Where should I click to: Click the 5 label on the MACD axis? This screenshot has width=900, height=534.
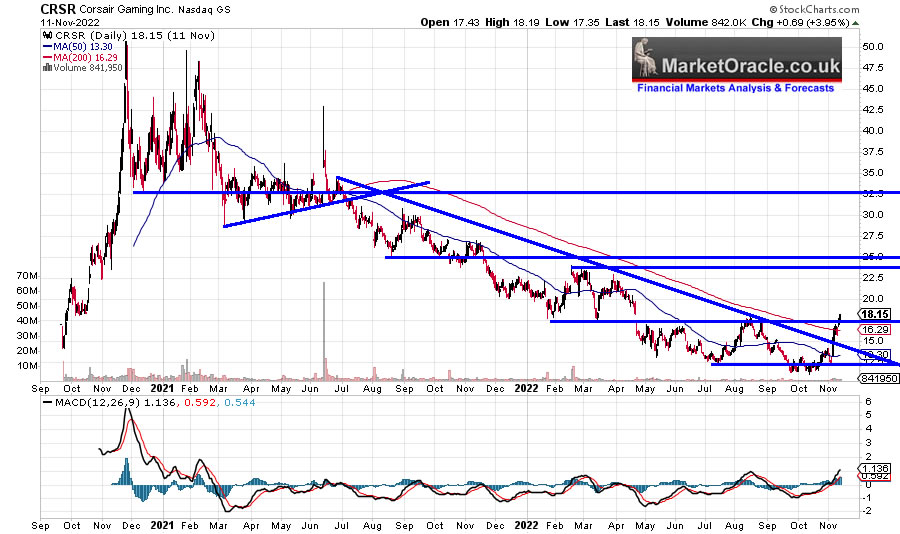coord(868,415)
